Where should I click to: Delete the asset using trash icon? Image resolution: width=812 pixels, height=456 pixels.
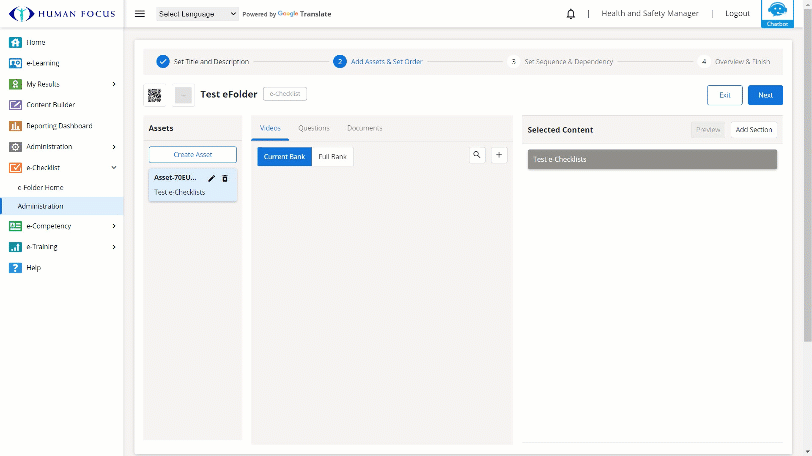click(225, 178)
